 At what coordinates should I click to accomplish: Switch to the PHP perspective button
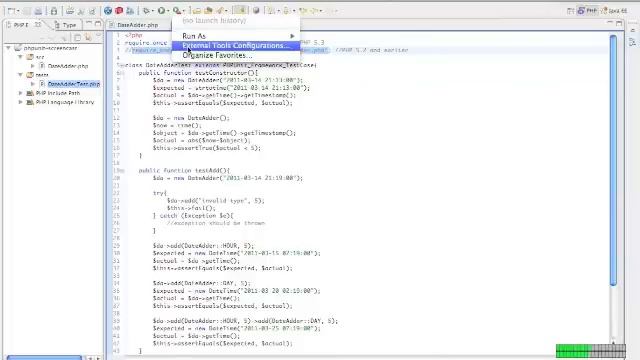pyautogui.click(x=587, y=11)
